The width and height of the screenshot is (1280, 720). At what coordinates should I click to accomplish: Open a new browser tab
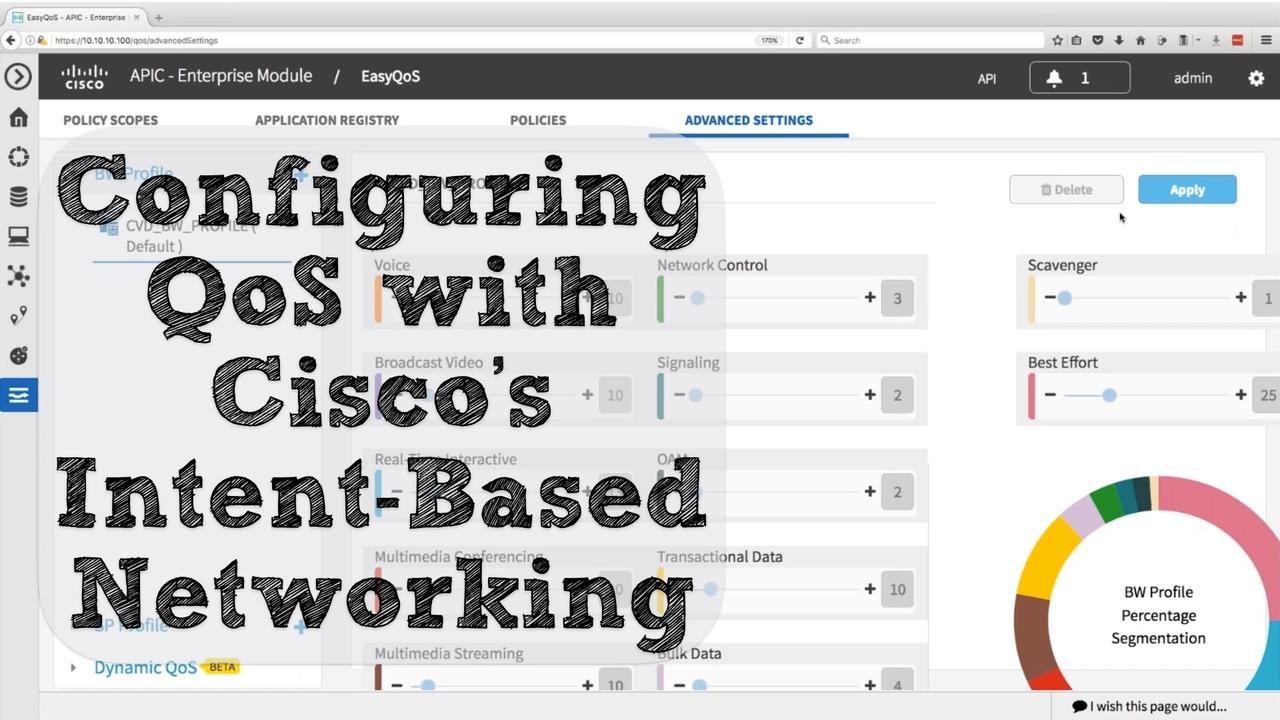coord(158,17)
